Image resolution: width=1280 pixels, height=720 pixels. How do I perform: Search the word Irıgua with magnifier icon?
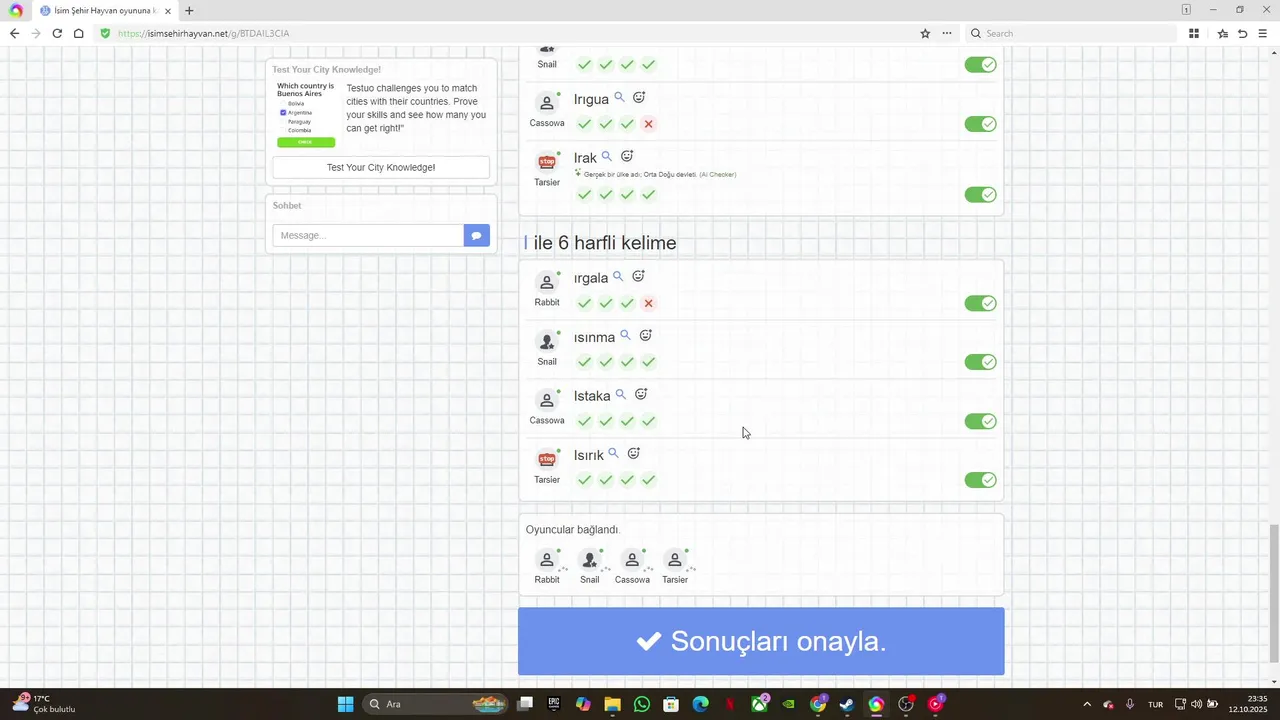tap(619, 97)
